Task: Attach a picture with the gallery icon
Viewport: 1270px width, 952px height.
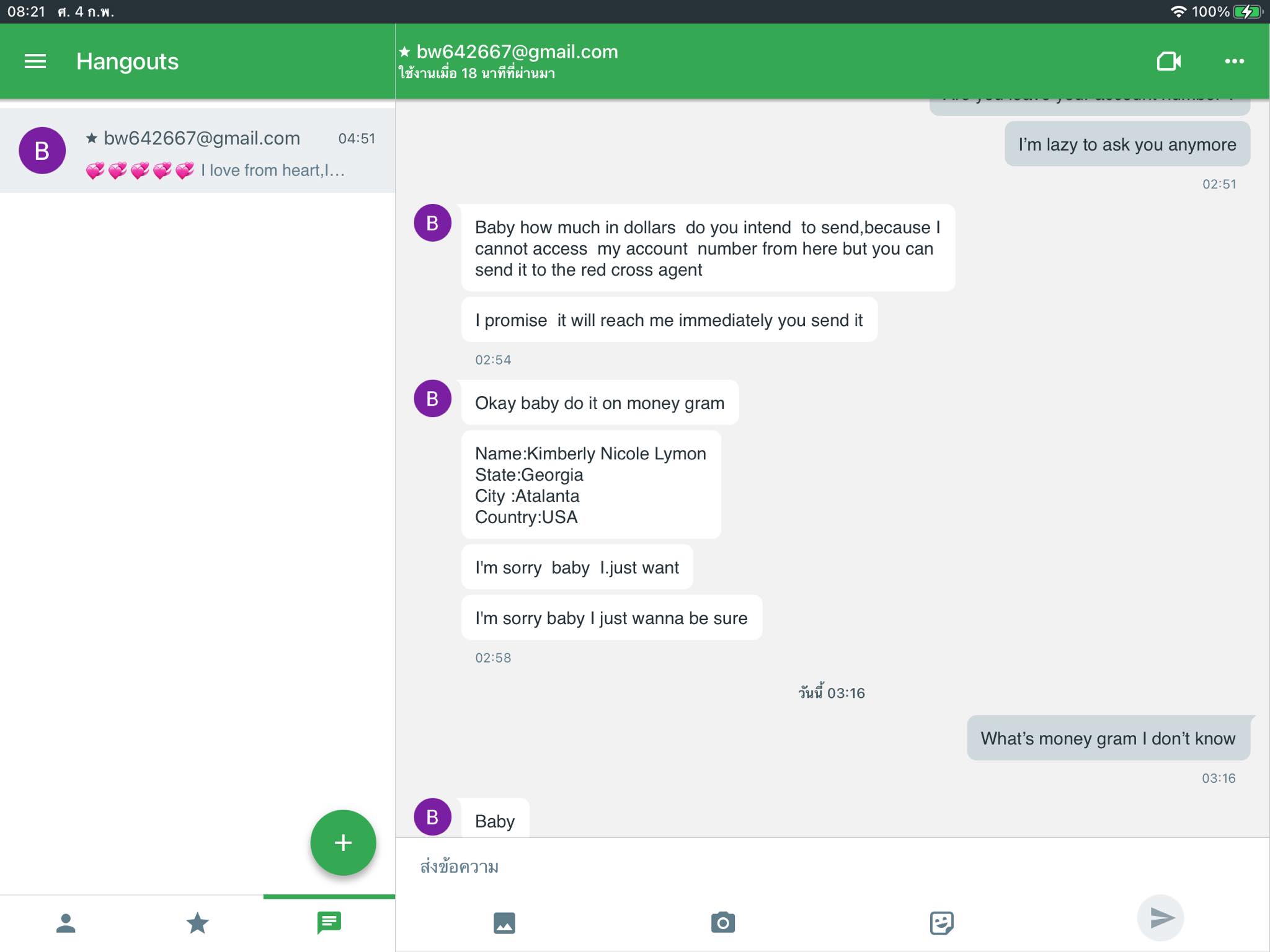Action: pos(504,923)
